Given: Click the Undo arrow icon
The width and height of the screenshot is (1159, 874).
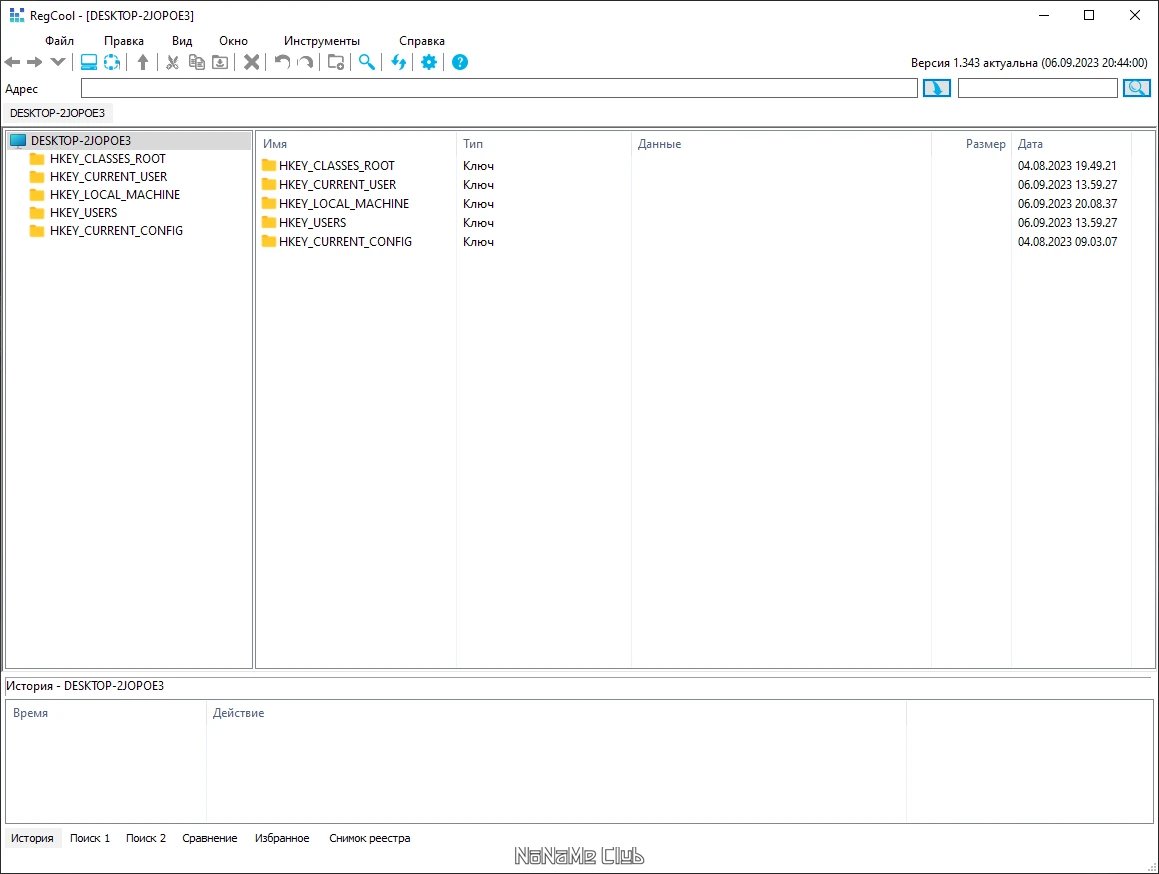Looking at the screenshot, I should pyautogui.click(x=282, y=62).
